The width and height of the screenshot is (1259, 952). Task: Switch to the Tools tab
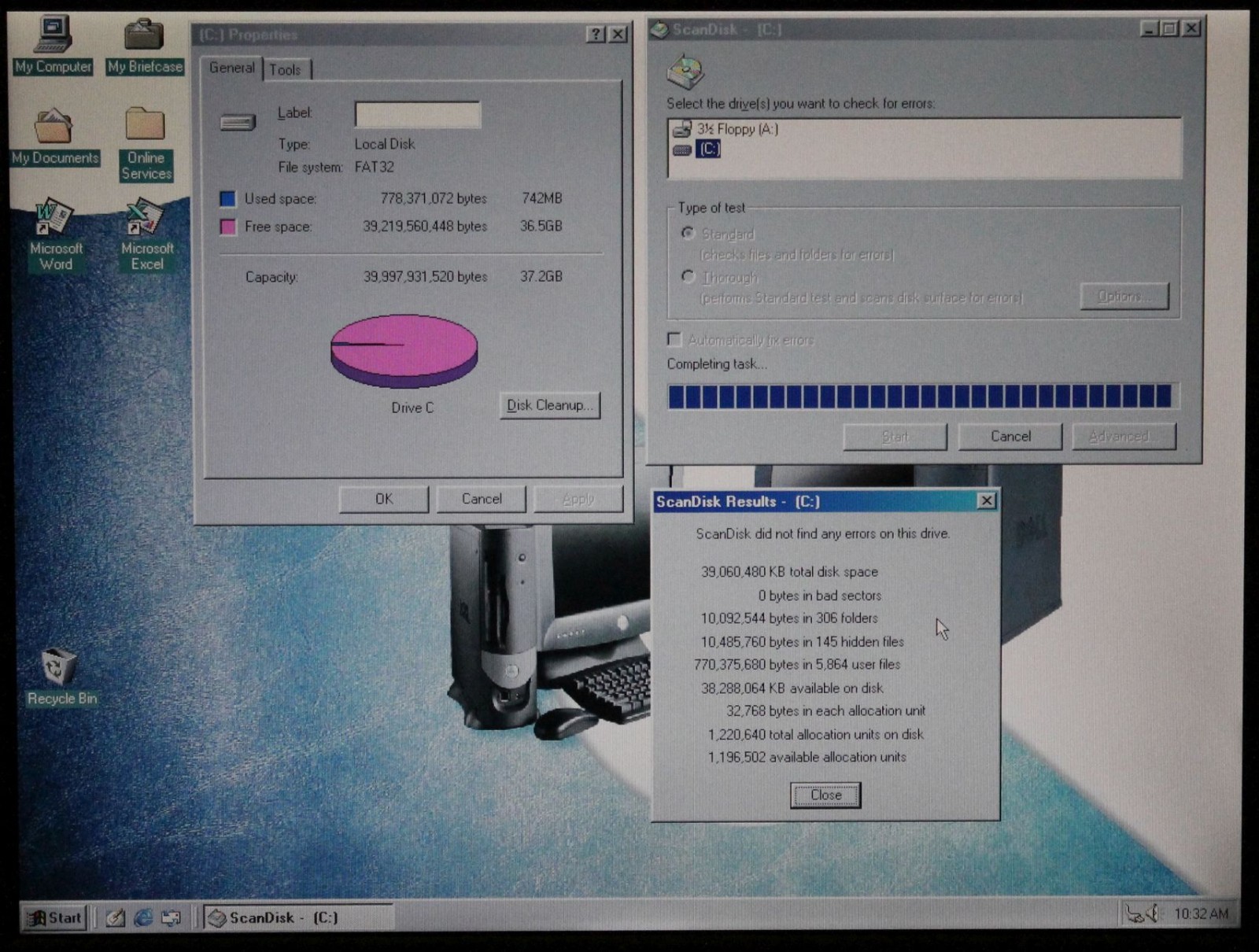(x=286, y=70)
